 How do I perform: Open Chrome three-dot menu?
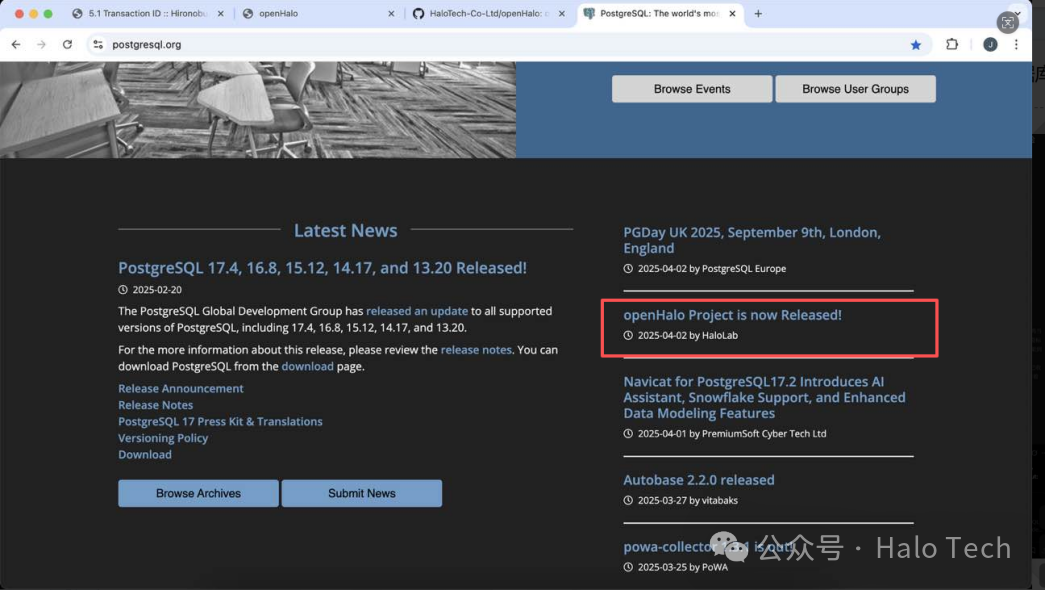pos(1016,45)
